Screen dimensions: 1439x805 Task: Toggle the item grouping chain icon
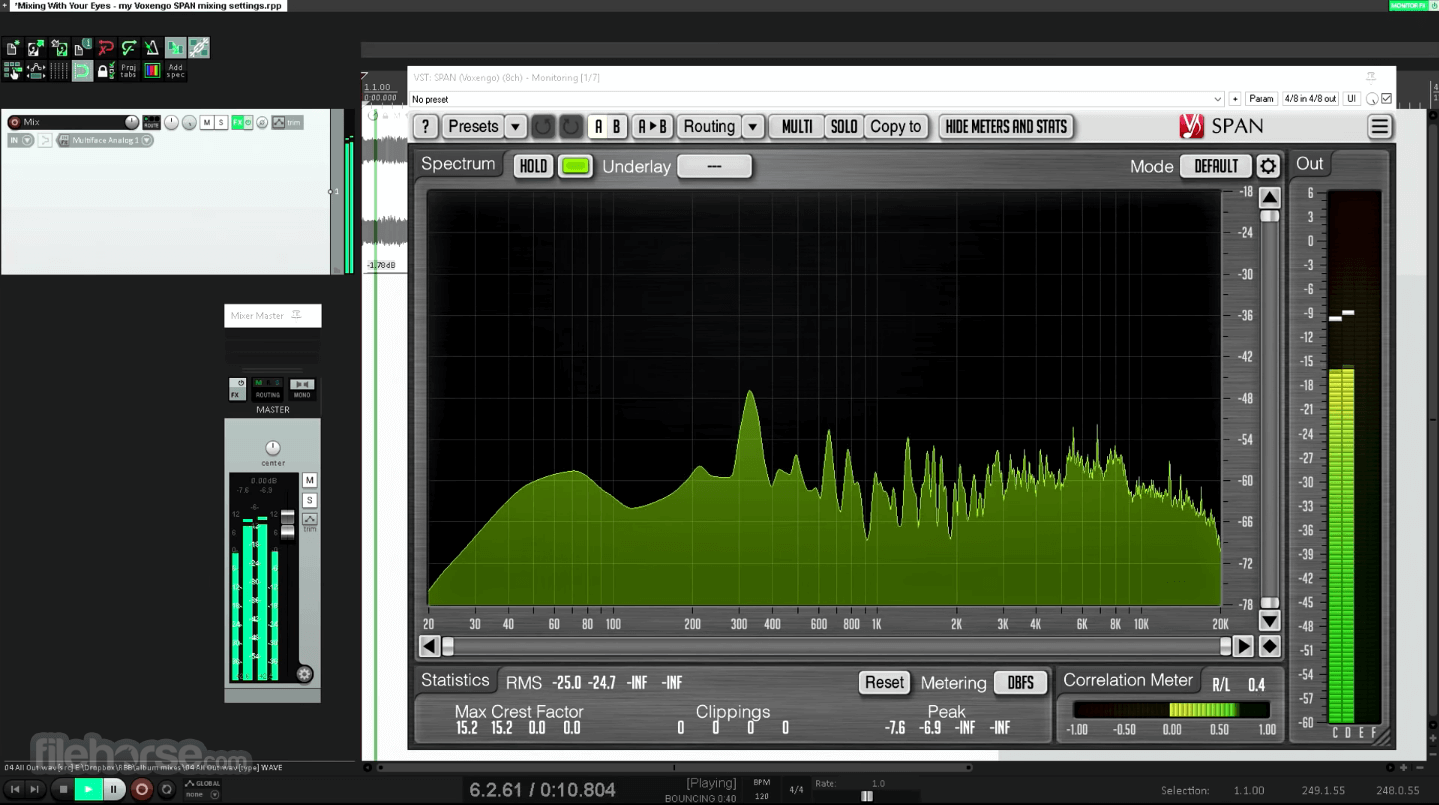coord(198,48)
